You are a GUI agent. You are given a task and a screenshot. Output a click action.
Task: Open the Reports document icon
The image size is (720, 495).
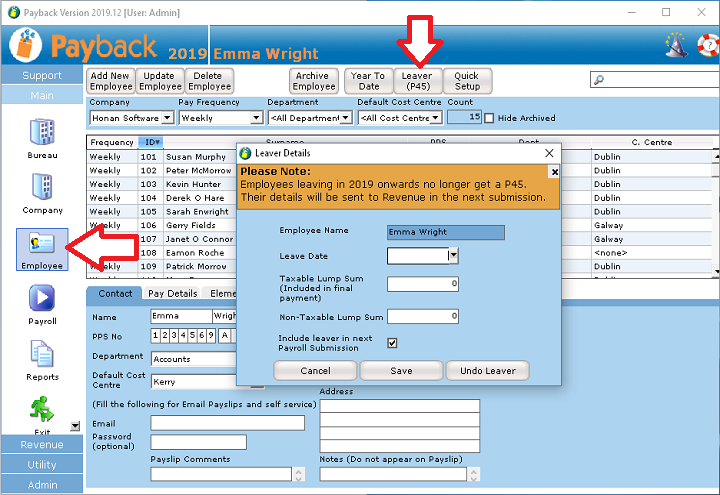(42, 355)
